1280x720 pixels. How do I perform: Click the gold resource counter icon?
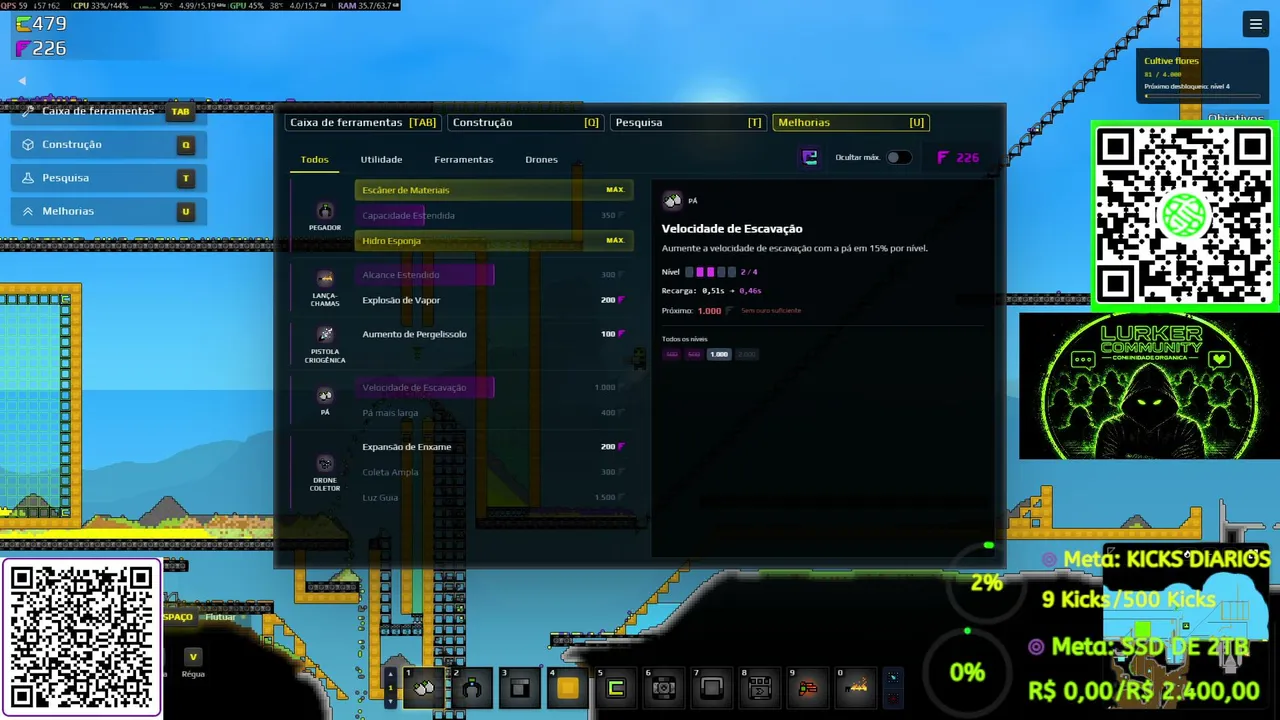pos(23,23)
